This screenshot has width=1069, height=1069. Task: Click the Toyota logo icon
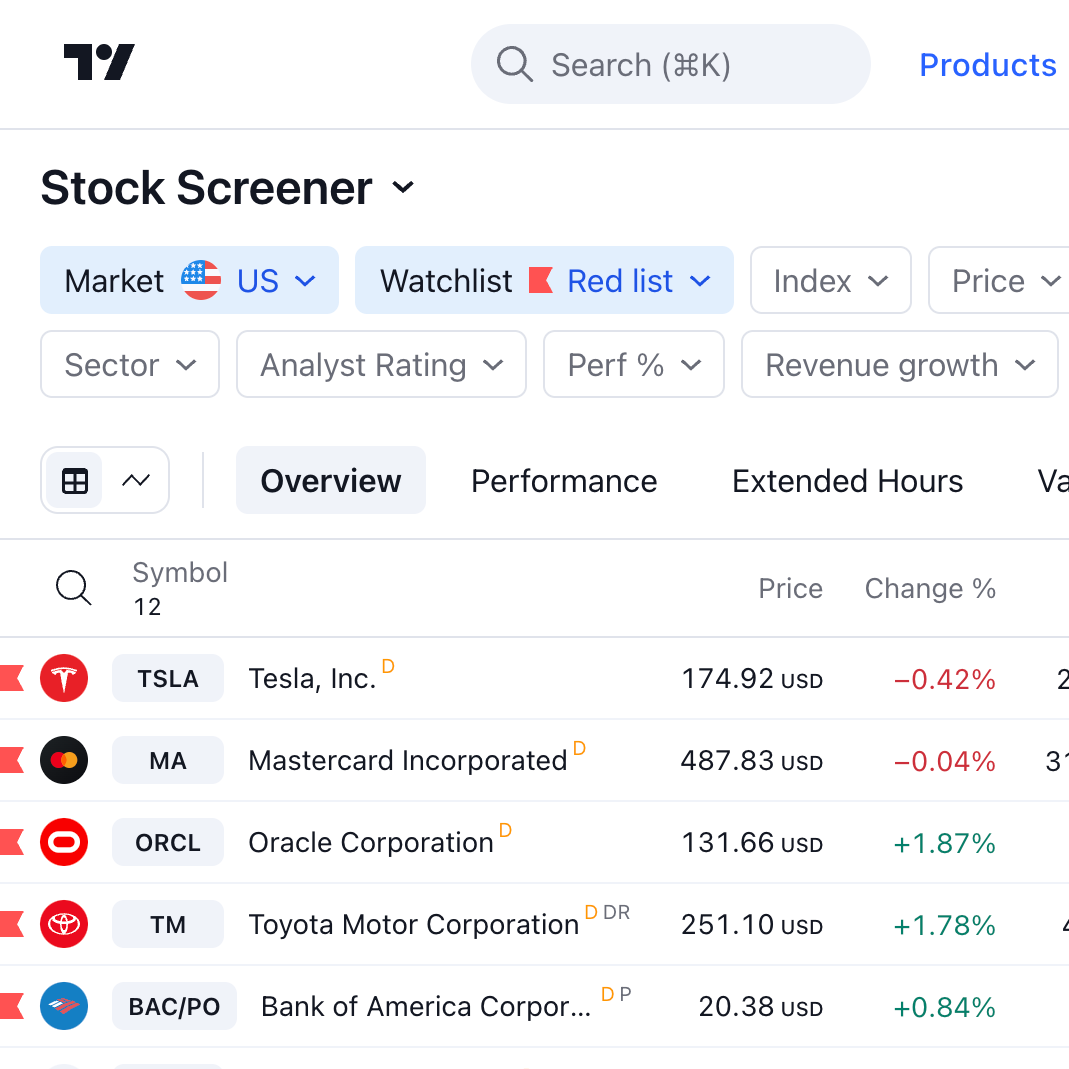pyautogui.click(x=64, y=925)
